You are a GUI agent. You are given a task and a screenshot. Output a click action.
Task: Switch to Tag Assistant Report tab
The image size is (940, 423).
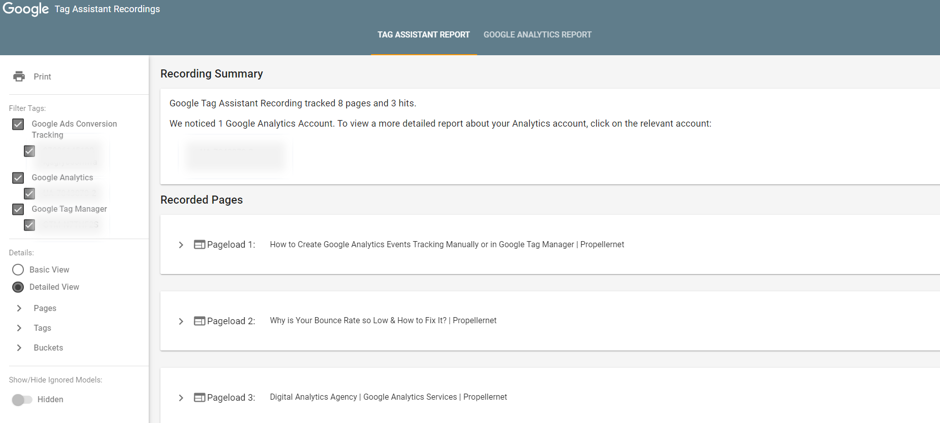(423, 35)
